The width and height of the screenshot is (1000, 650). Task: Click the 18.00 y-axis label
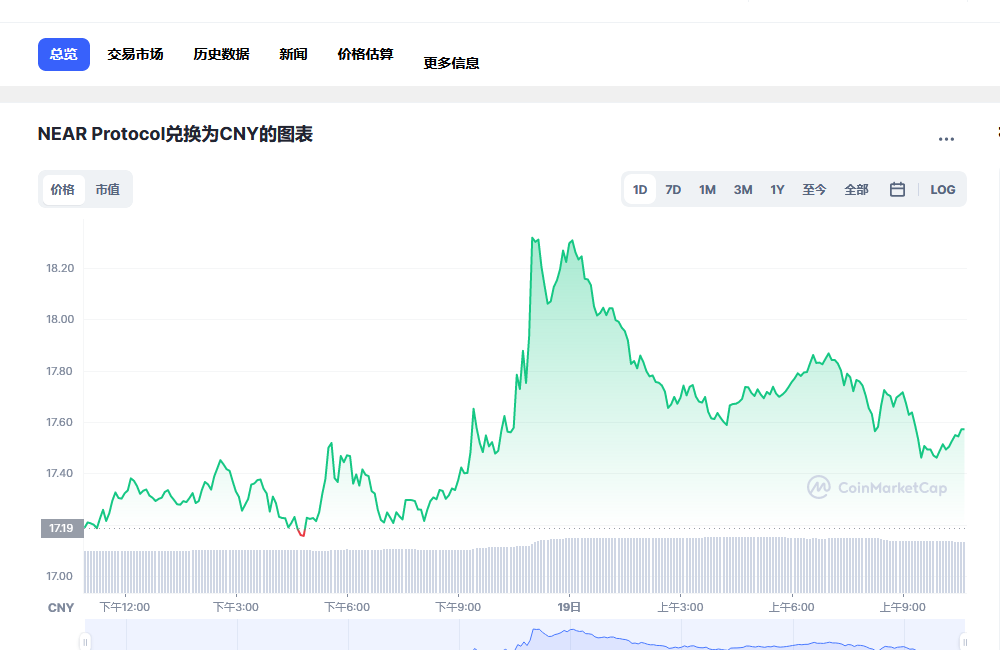tap(60, 319)
